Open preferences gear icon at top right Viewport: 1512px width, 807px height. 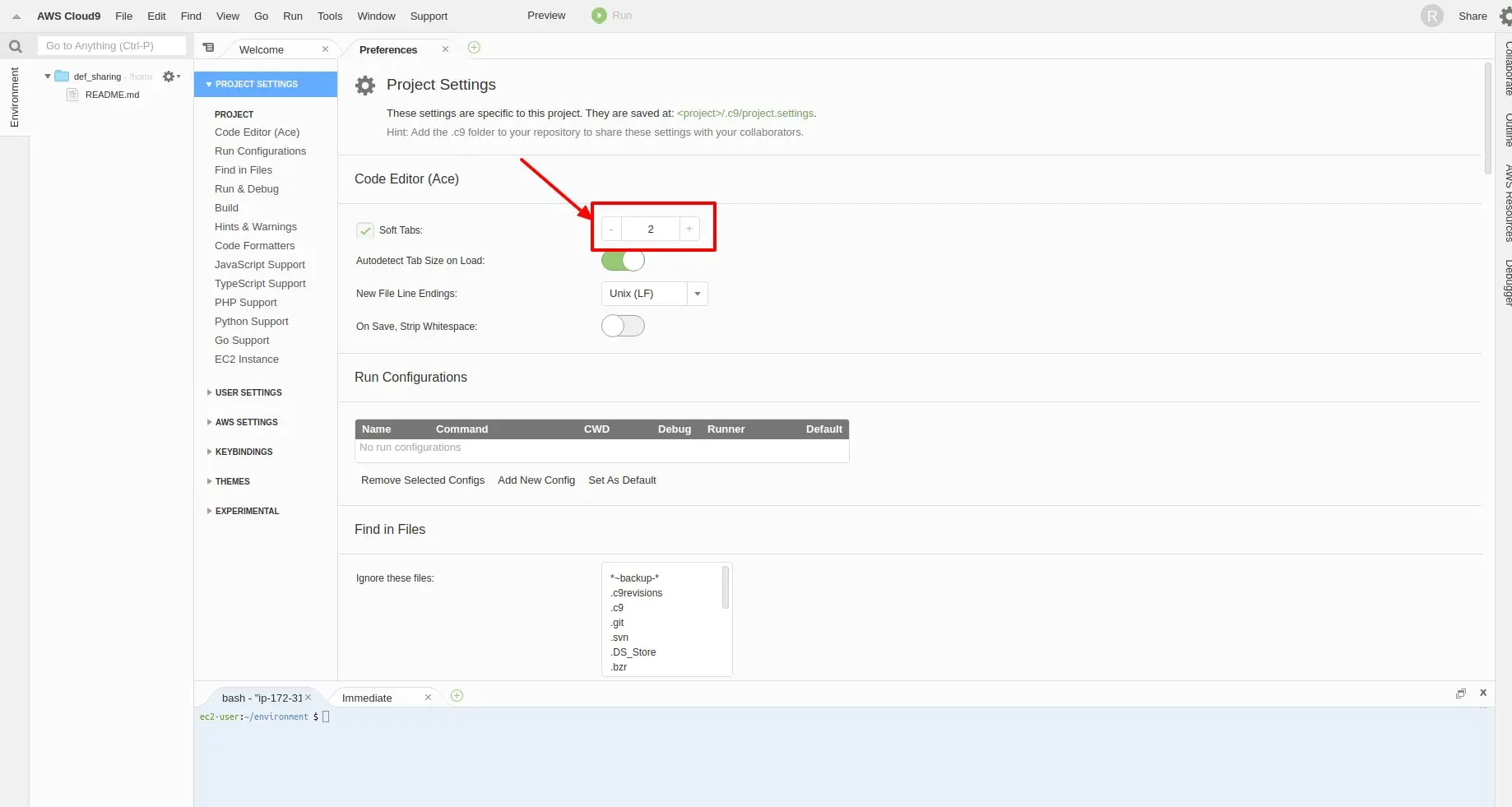tap(1505, 16)
